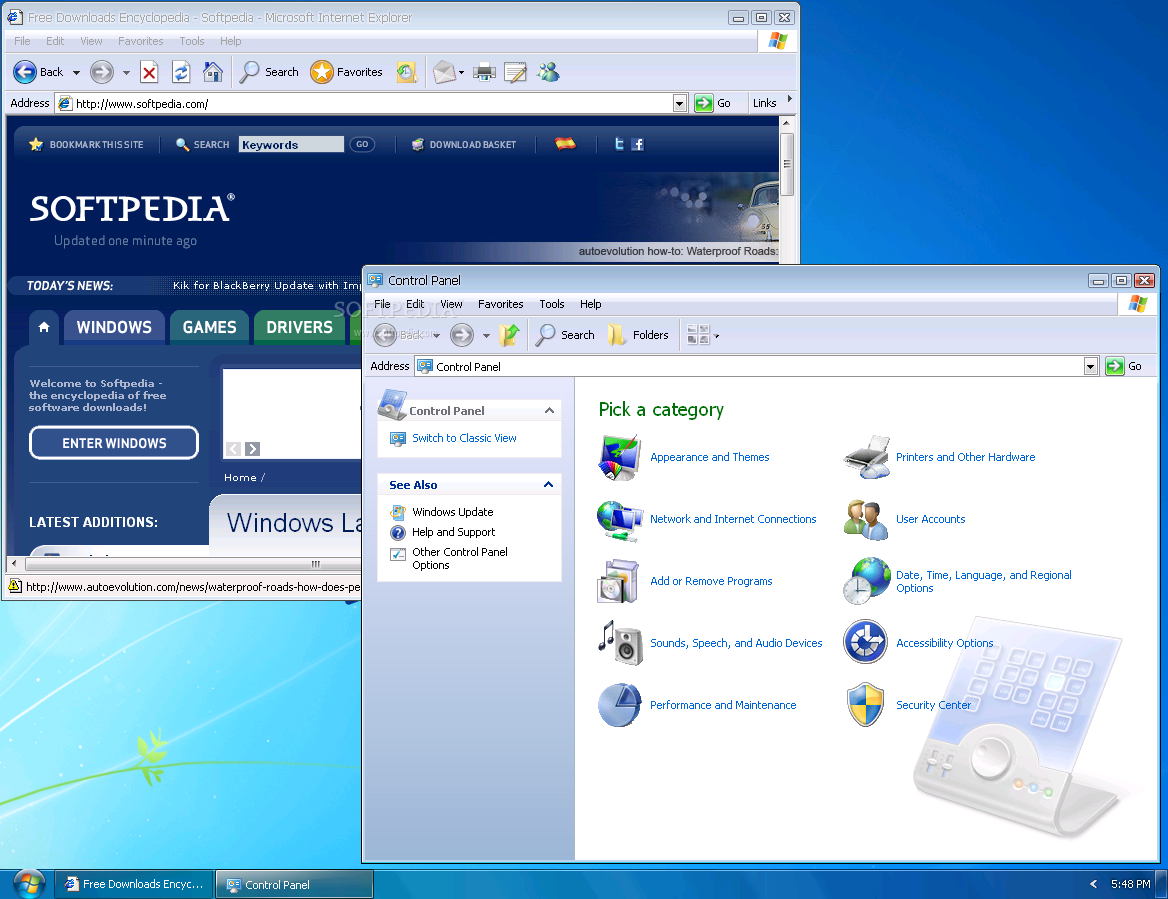
Task: Open the Internet Explorer address bar dropdown
Action: point(679,104)
